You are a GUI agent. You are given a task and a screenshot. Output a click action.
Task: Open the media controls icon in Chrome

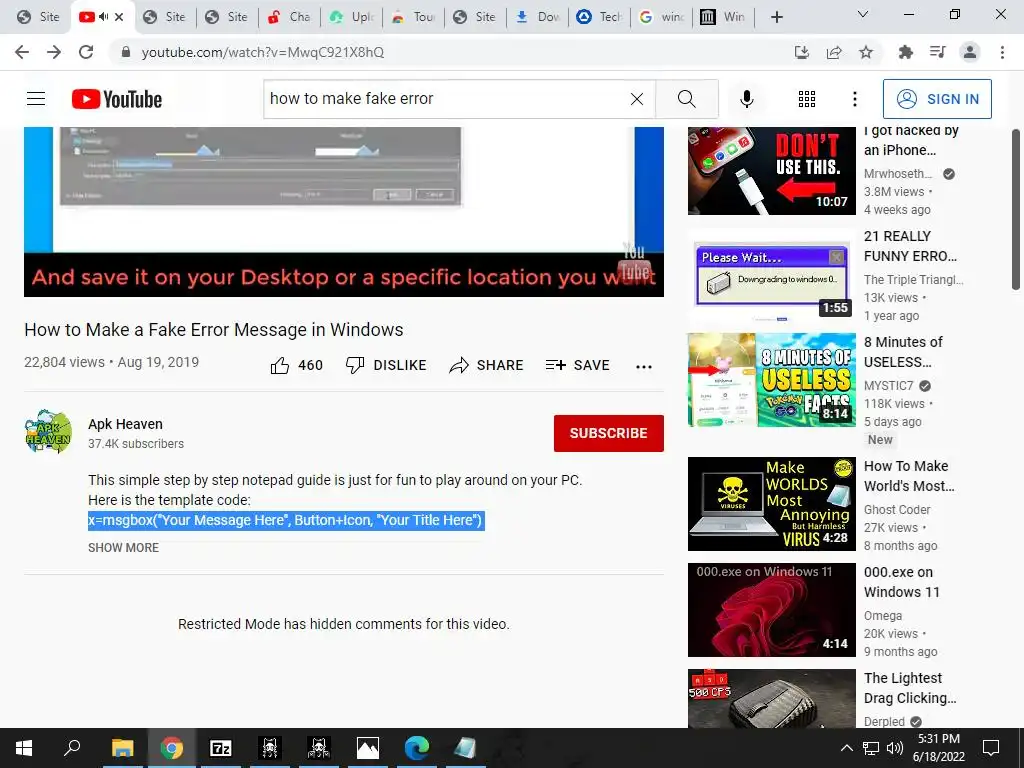click(x=937, y=52)
